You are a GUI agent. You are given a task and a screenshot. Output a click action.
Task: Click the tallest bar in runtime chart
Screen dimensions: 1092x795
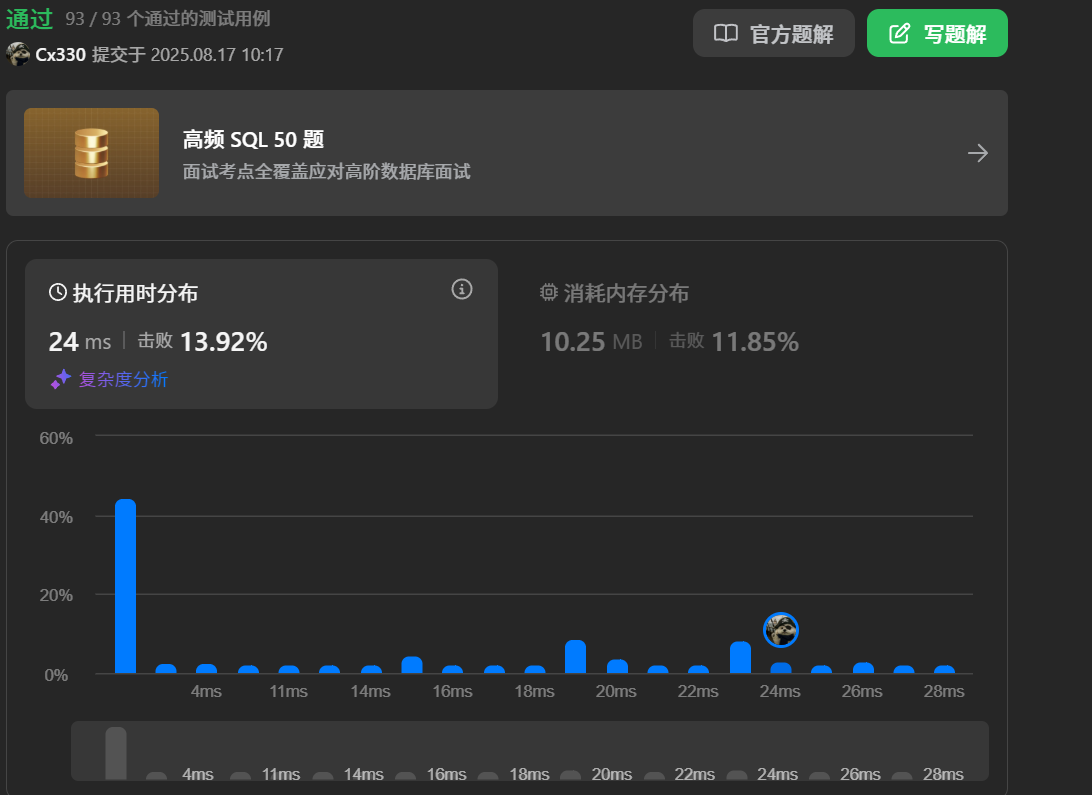click(125, 586)
